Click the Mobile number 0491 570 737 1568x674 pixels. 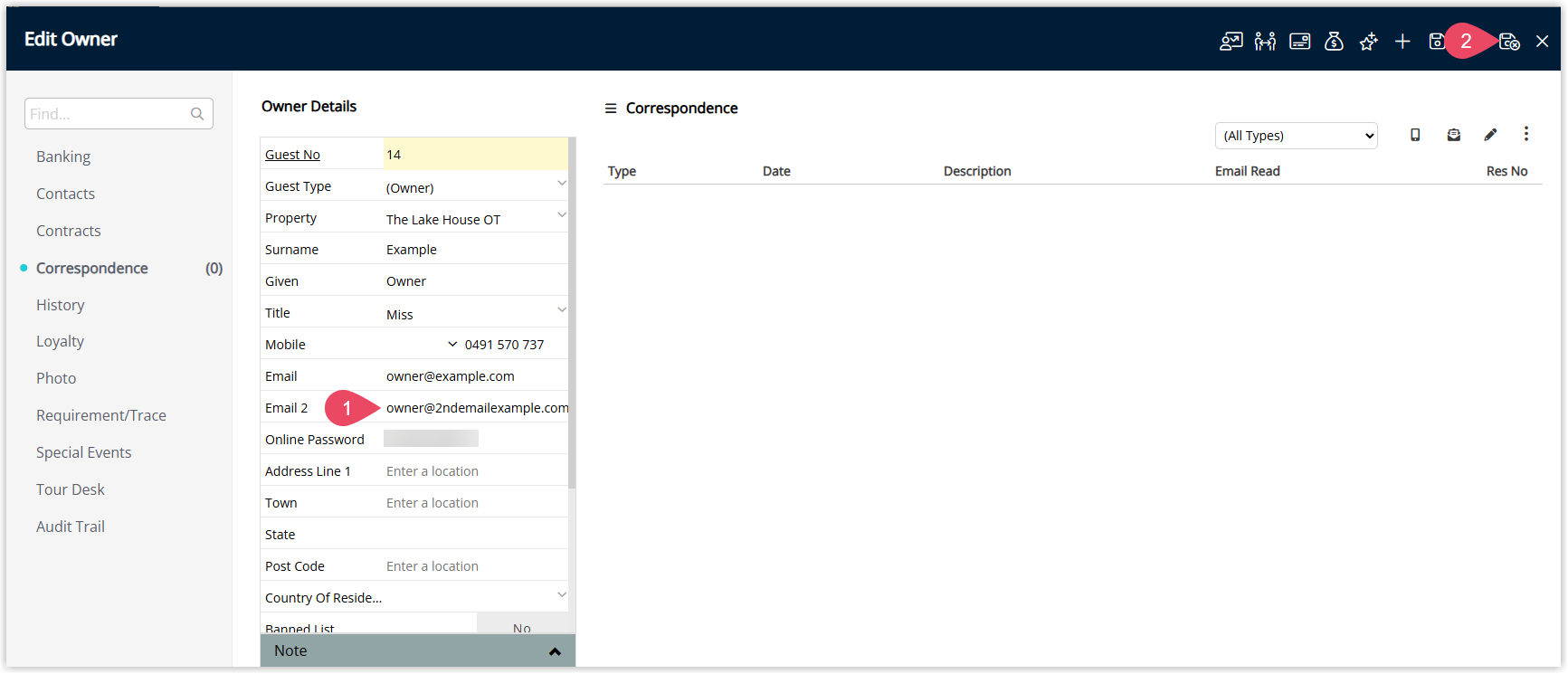pos(504,345)
